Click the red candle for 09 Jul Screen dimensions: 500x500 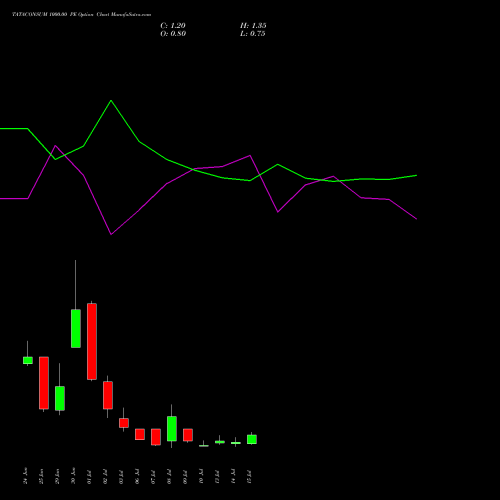pos(188,435)
